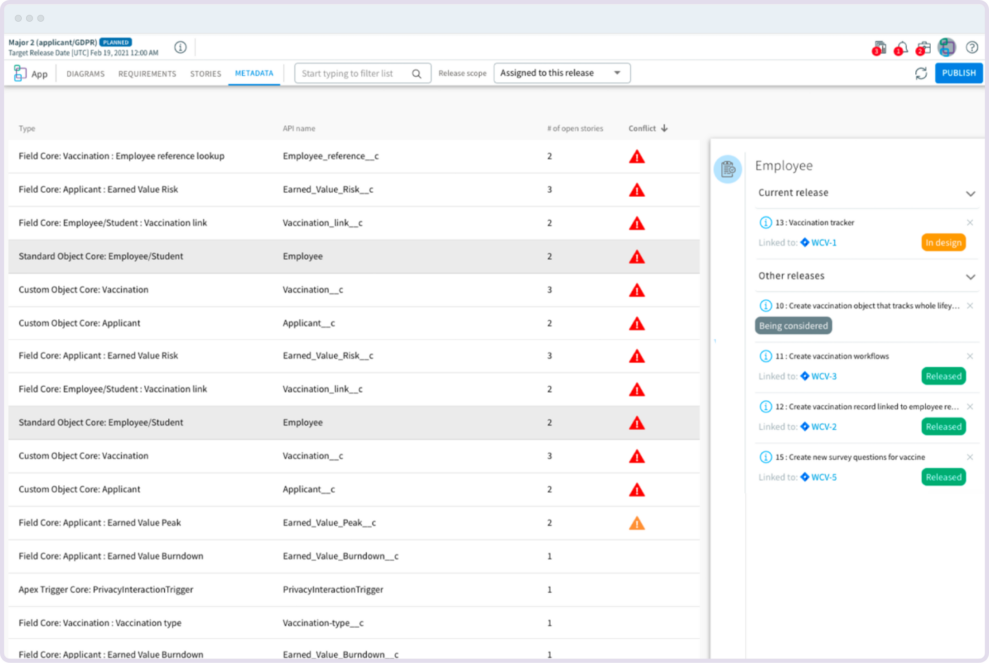Refresh the metadata list
Viewport: 989px width, 663px height.
click(920, 73)
